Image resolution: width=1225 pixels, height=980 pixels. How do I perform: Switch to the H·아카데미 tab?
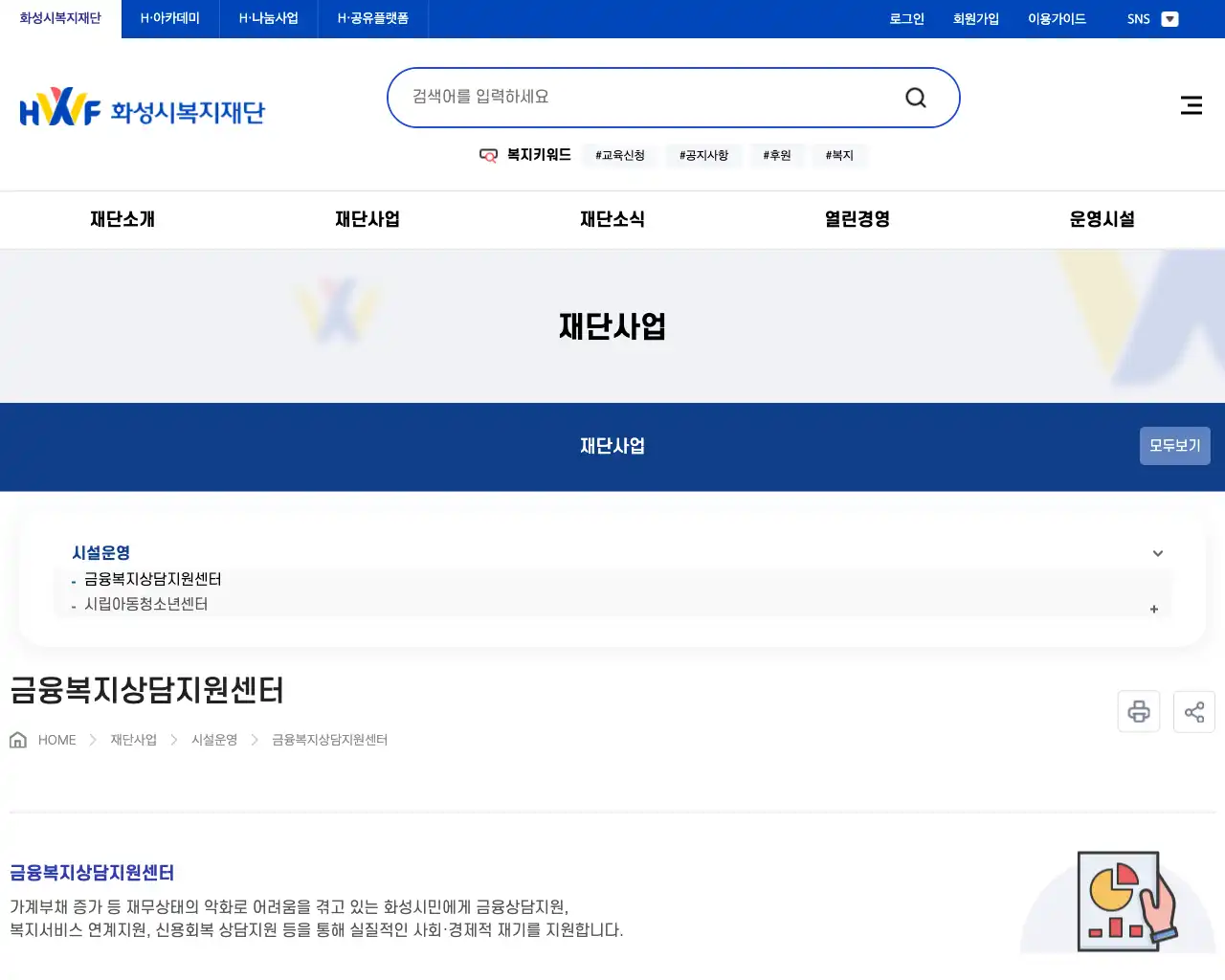point(168,18)
